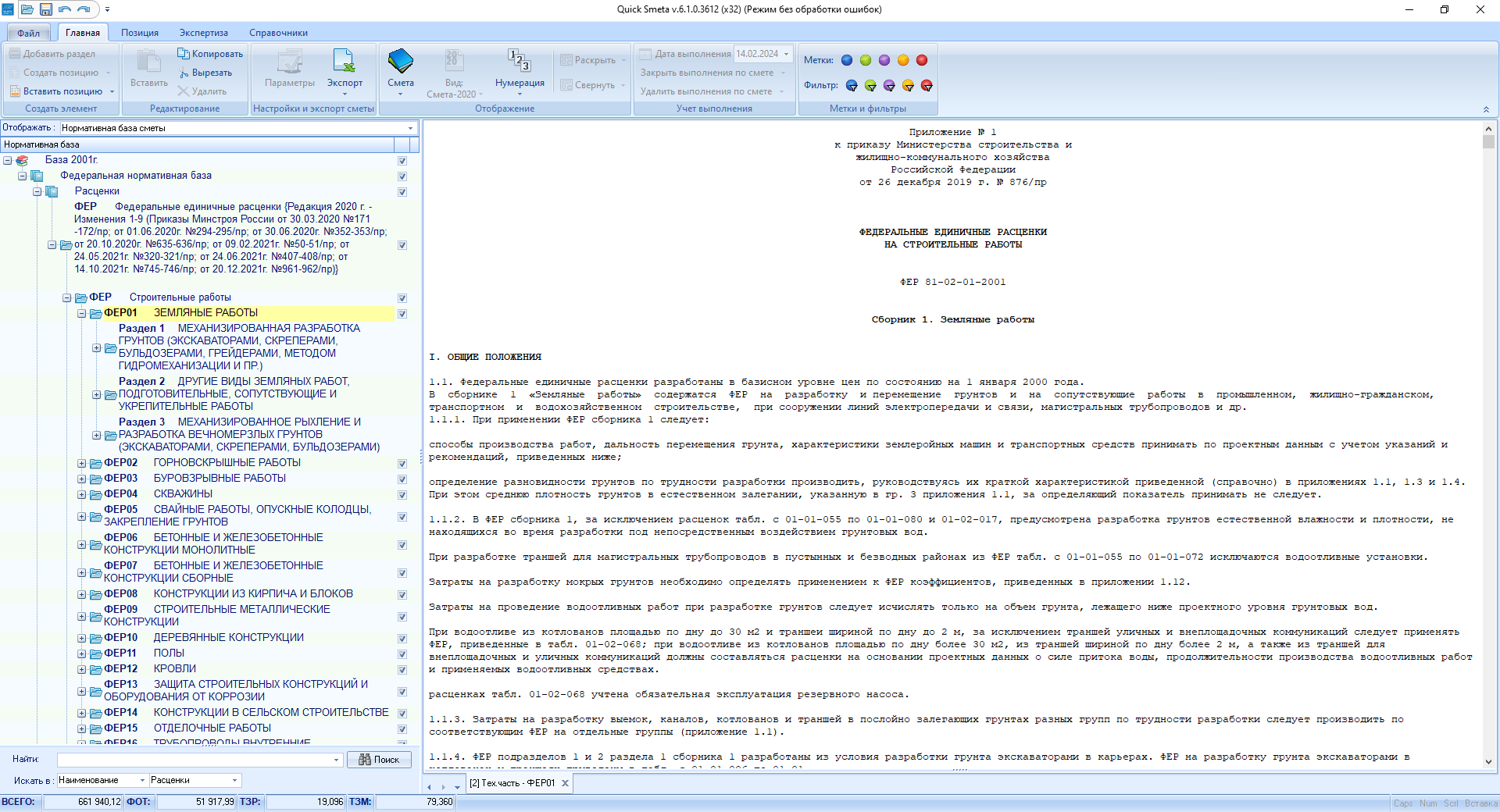1500x812 pixels.
Task: Apply the orange filter icon
Action: pos(908,85)
